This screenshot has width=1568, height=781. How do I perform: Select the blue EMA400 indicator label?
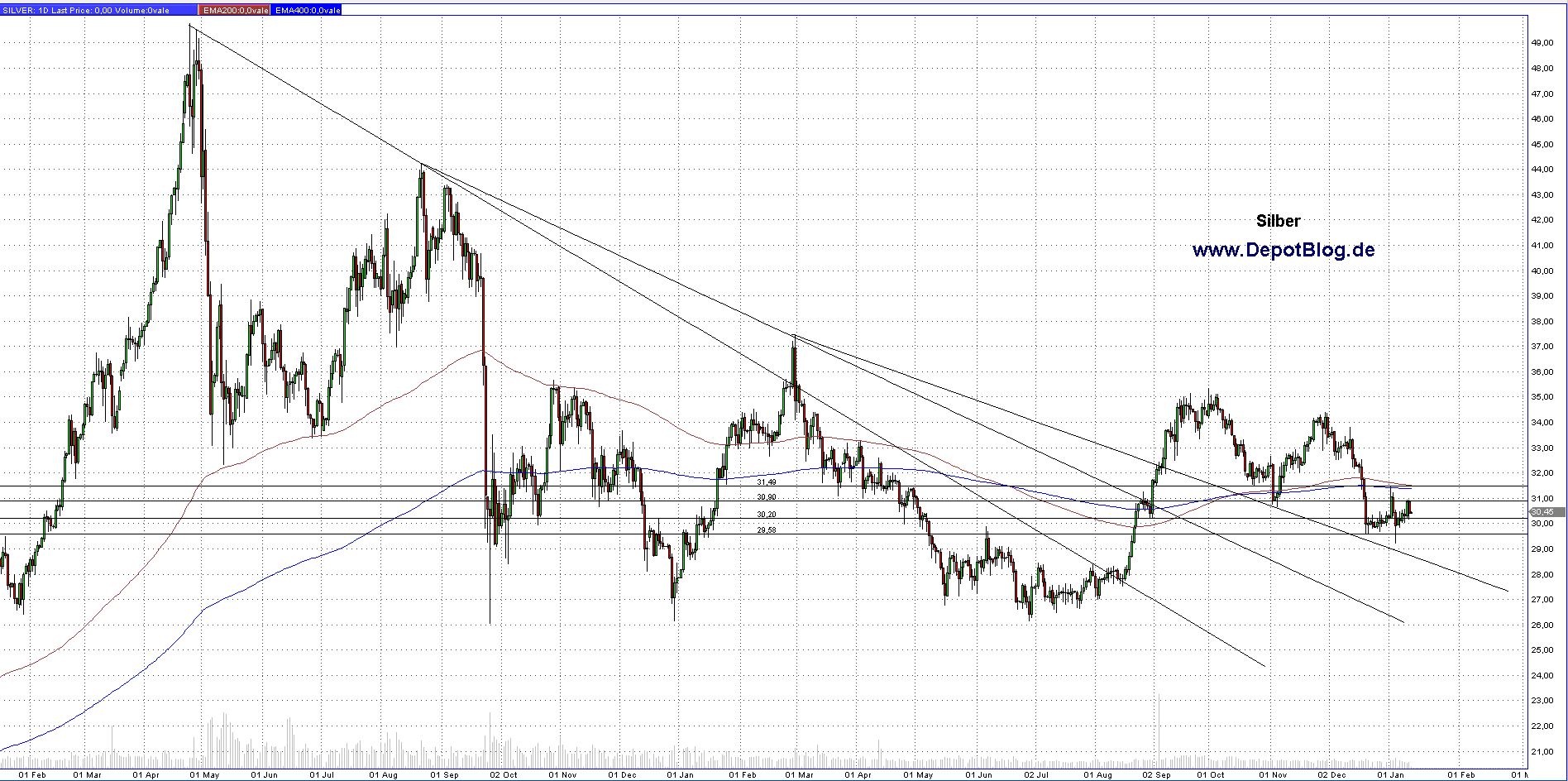[x=306, y=10]
